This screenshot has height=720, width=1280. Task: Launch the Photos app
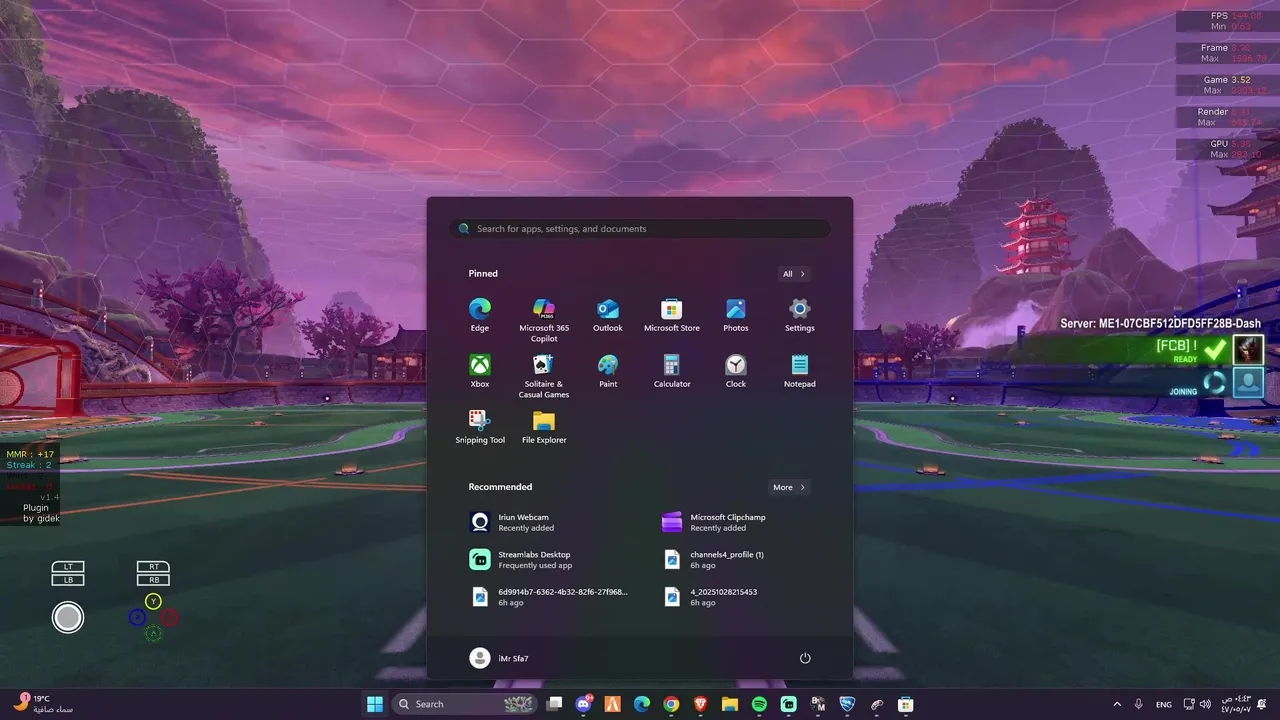tap(736, 315)
